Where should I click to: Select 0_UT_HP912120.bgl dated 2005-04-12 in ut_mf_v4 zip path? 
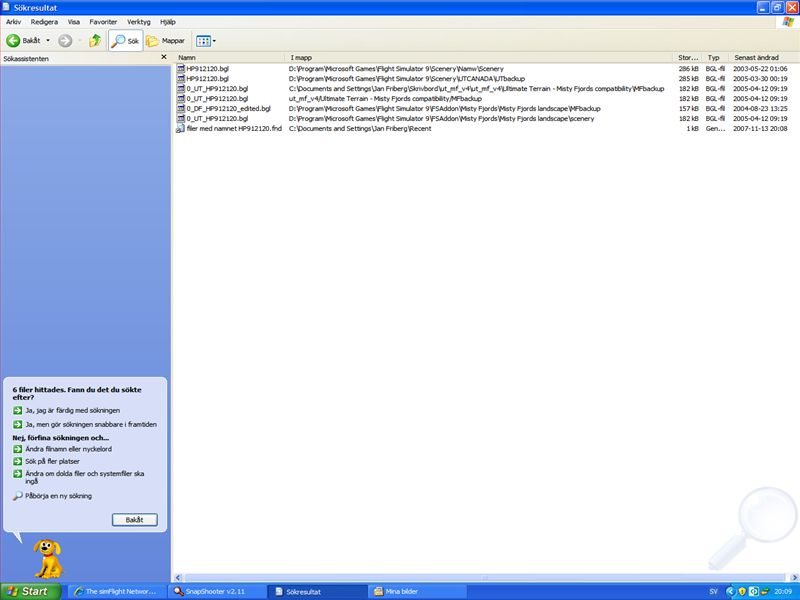click(217, 98)
